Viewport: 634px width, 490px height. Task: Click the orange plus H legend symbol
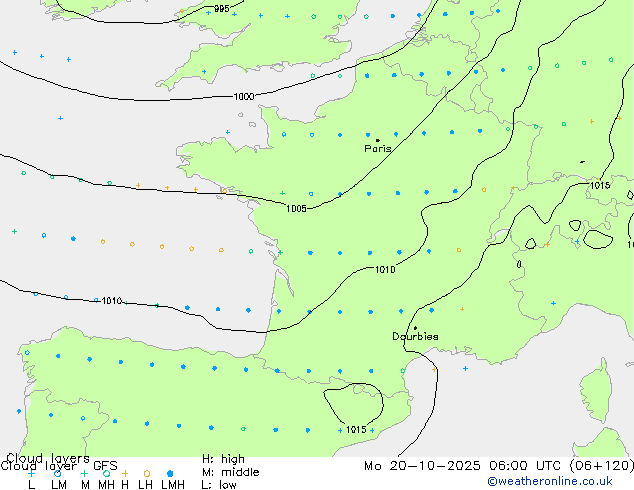point(125,473)
